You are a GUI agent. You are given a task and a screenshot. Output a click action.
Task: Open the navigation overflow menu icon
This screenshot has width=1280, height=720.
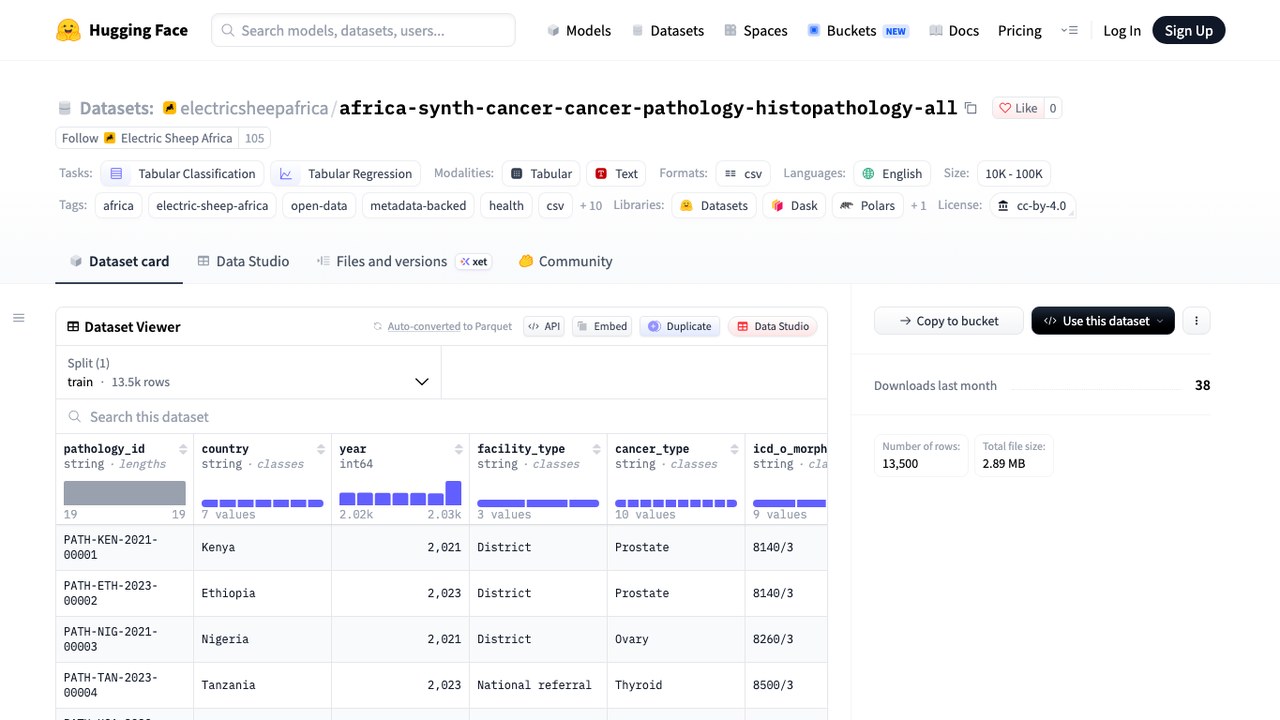click(1070, 30)
